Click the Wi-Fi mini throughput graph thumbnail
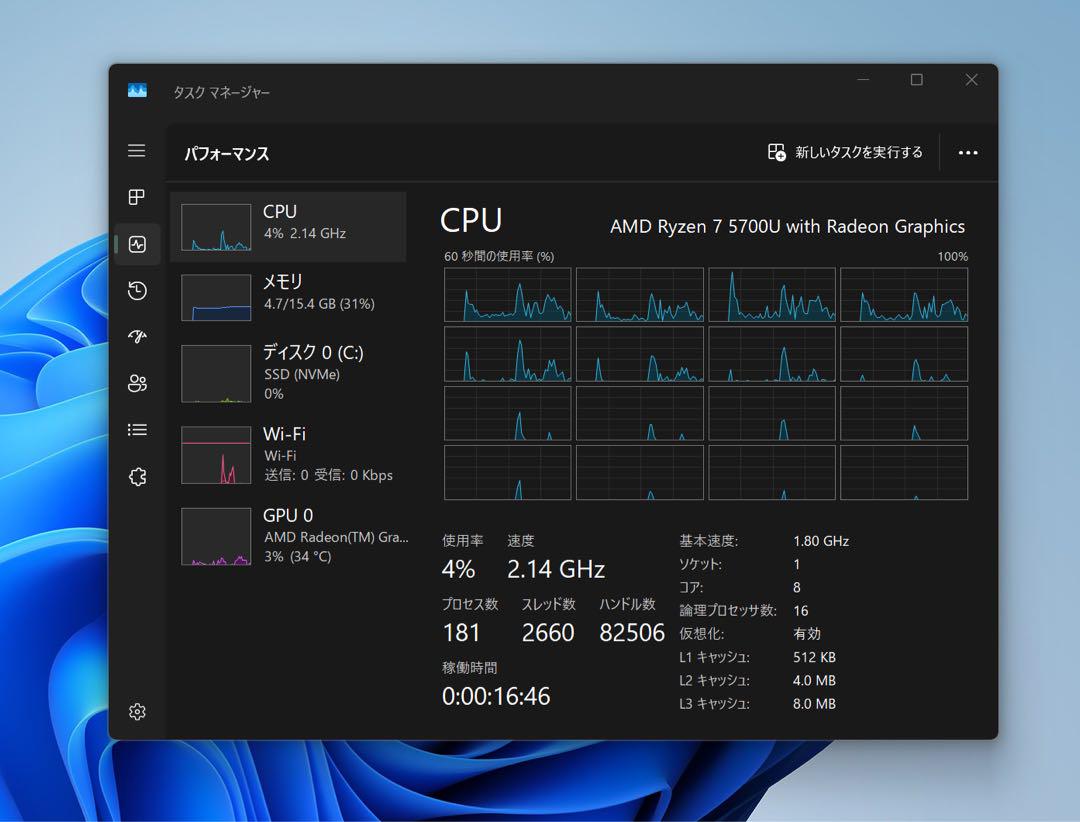This screenshot has height=822, width=1080. point(216,455)
